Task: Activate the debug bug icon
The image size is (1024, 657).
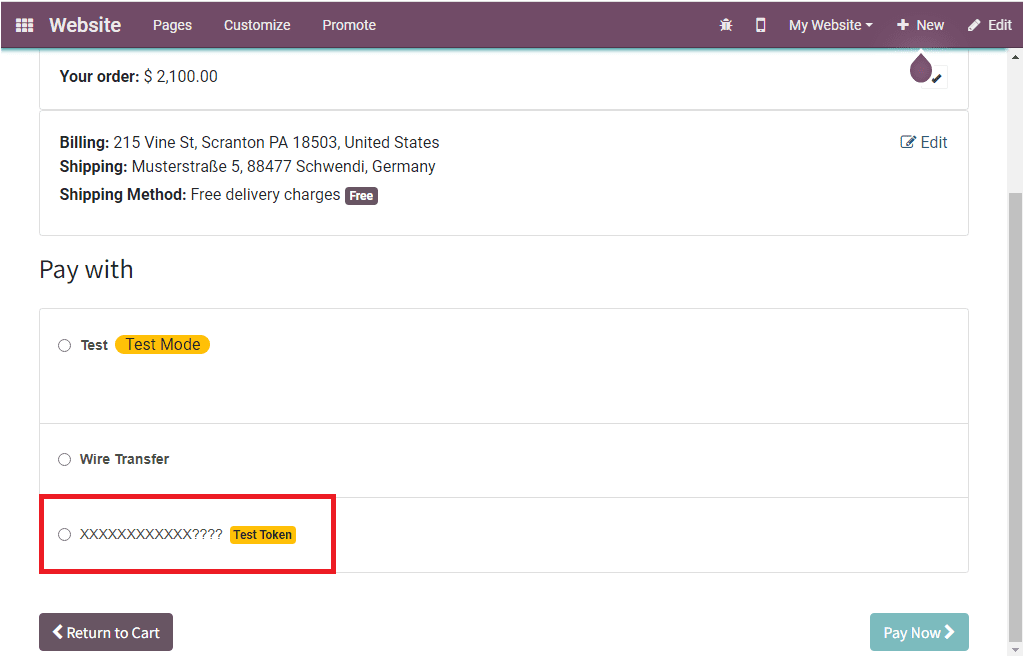Action: [726, 24]
